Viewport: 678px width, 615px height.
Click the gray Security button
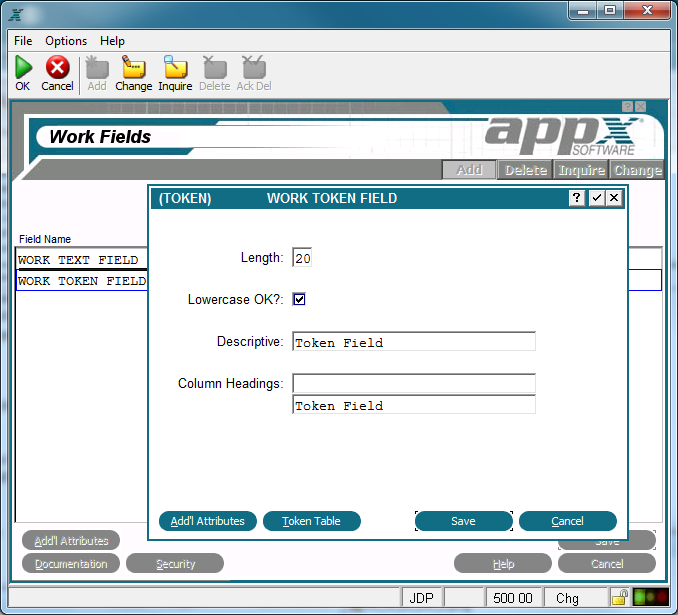point(175,564)
